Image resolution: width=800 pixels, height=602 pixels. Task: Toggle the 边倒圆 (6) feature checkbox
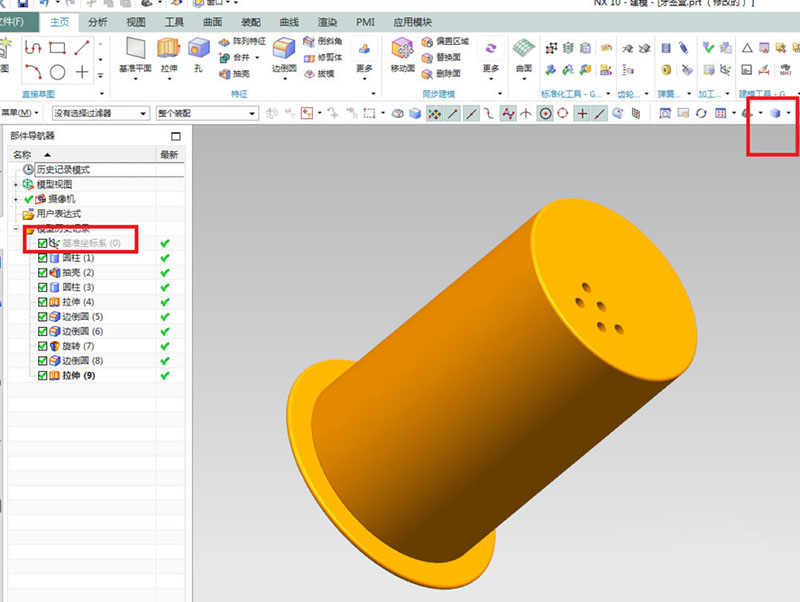click(x=42, y=332)
